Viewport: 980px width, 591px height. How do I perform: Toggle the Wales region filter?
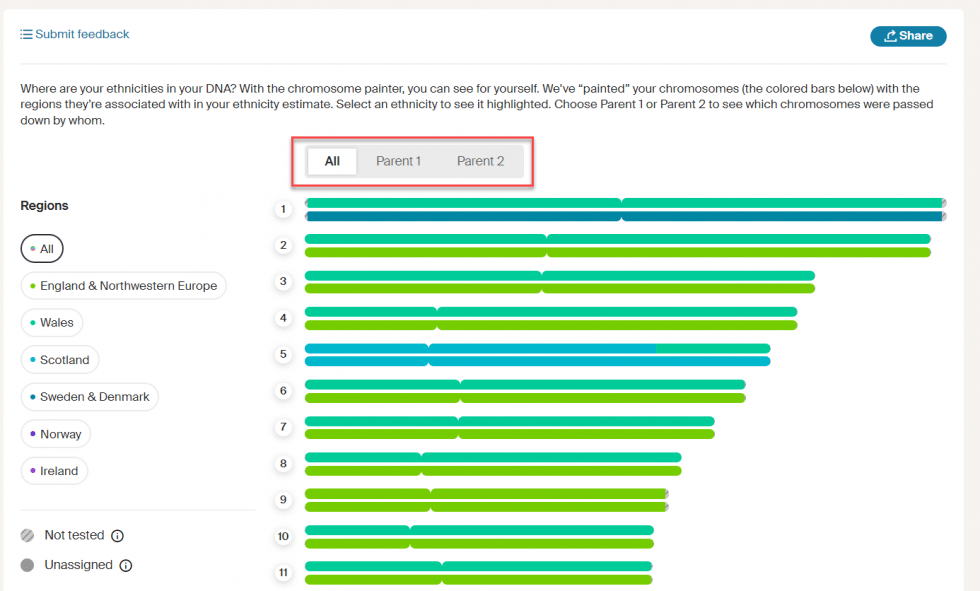(52, 322)
